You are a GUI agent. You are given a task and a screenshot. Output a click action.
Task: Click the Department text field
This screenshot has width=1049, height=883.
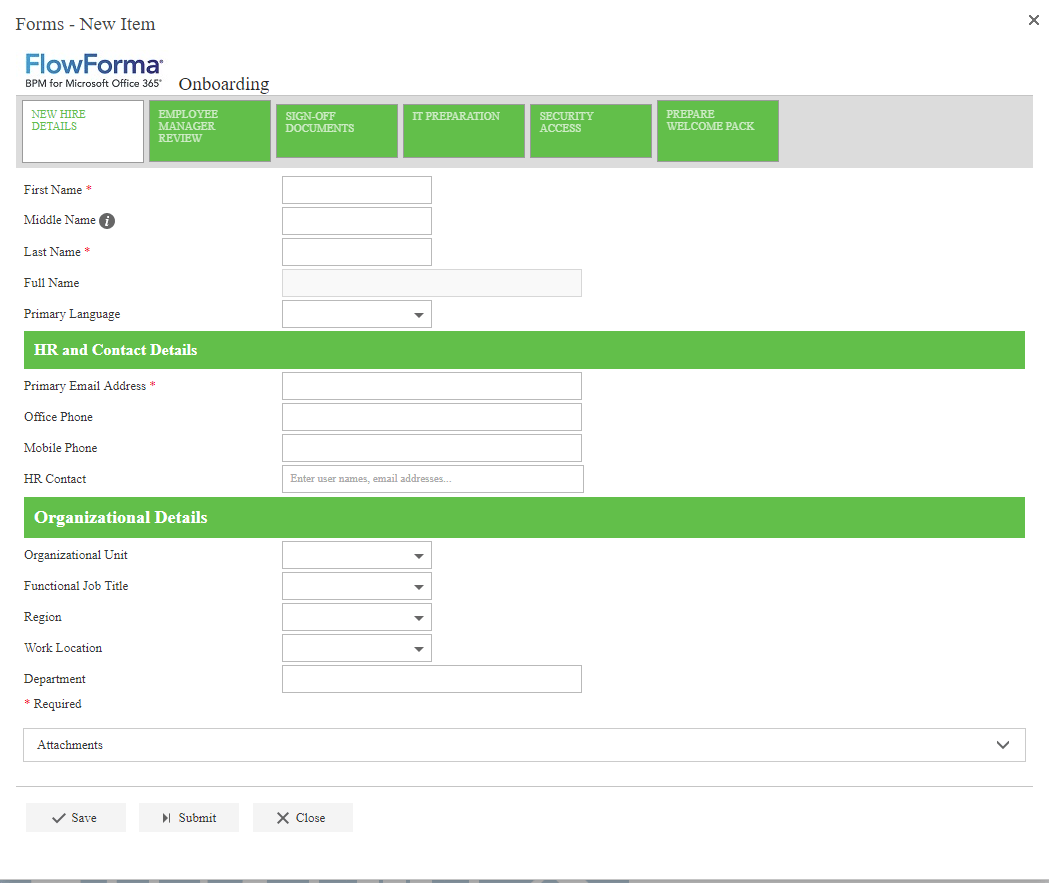(x=432, y=679)
